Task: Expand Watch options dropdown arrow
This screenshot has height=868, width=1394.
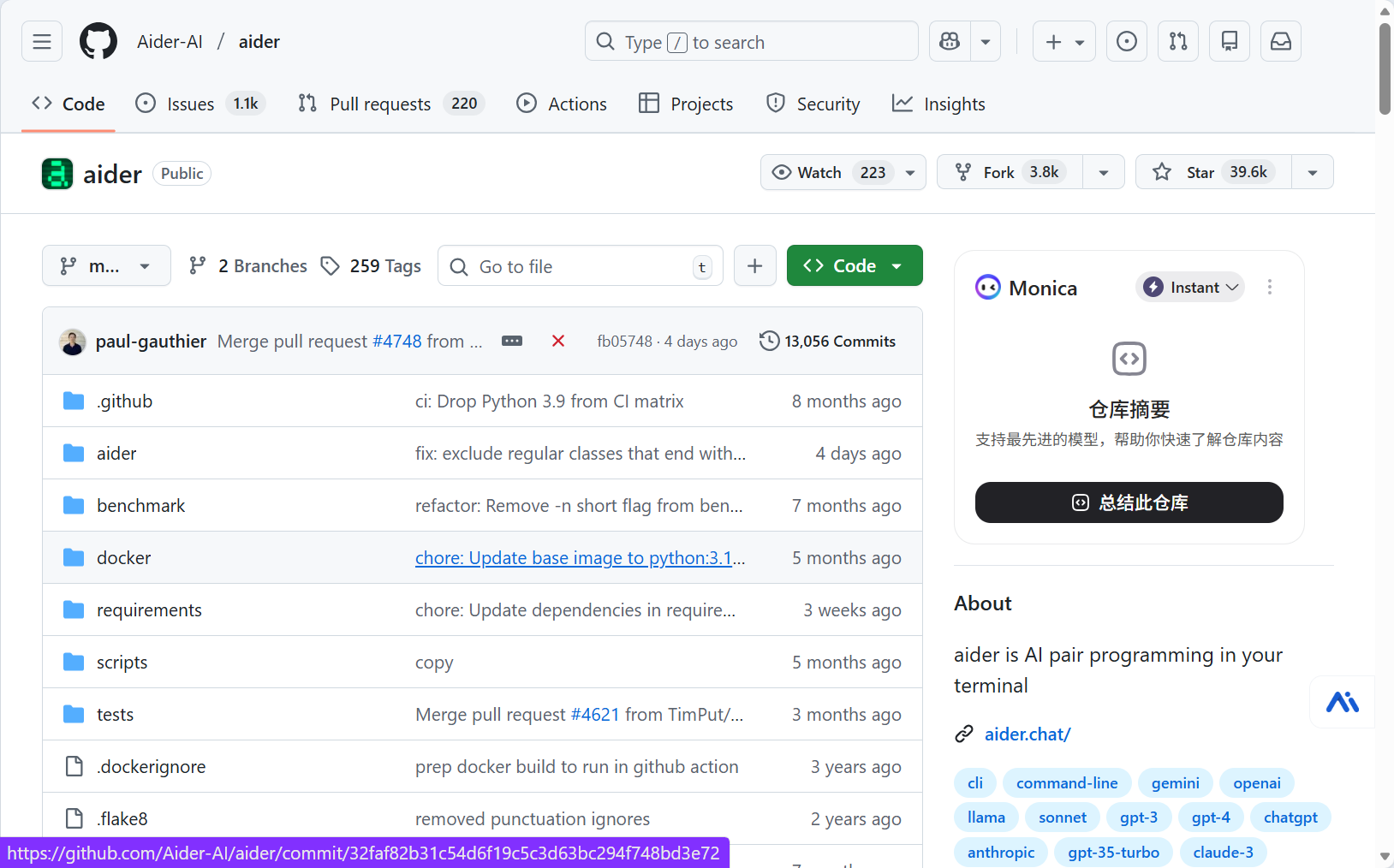Action: [x=910, y=172]
